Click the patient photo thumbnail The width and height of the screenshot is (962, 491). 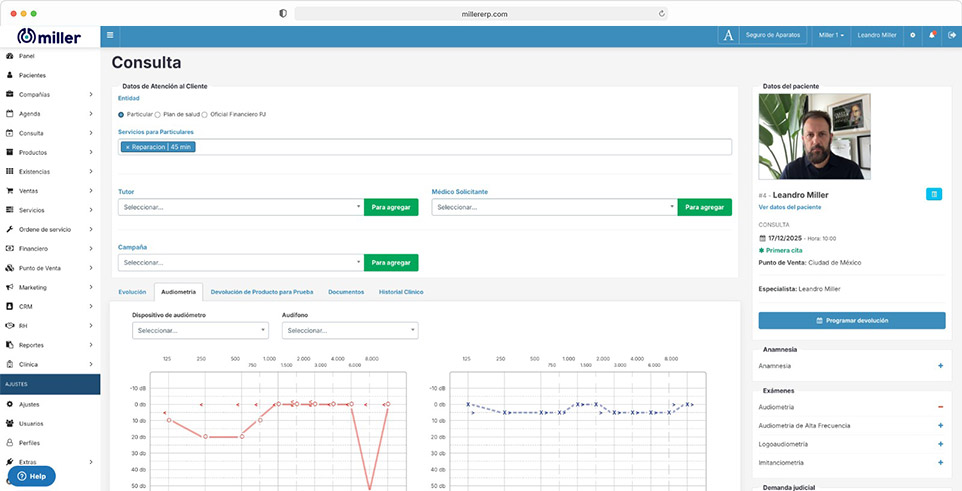(x=814, y=136)
